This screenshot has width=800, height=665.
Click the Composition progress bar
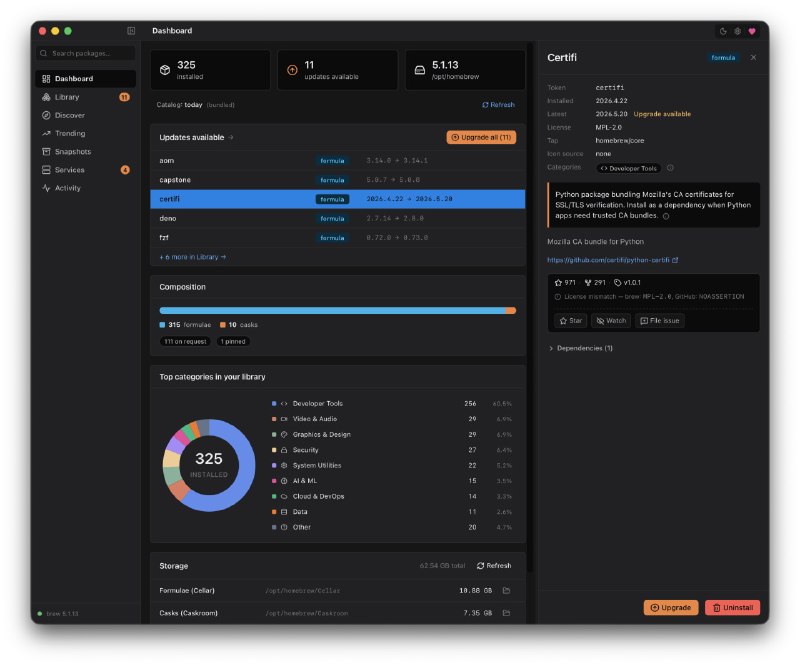[x=338, y=310]
